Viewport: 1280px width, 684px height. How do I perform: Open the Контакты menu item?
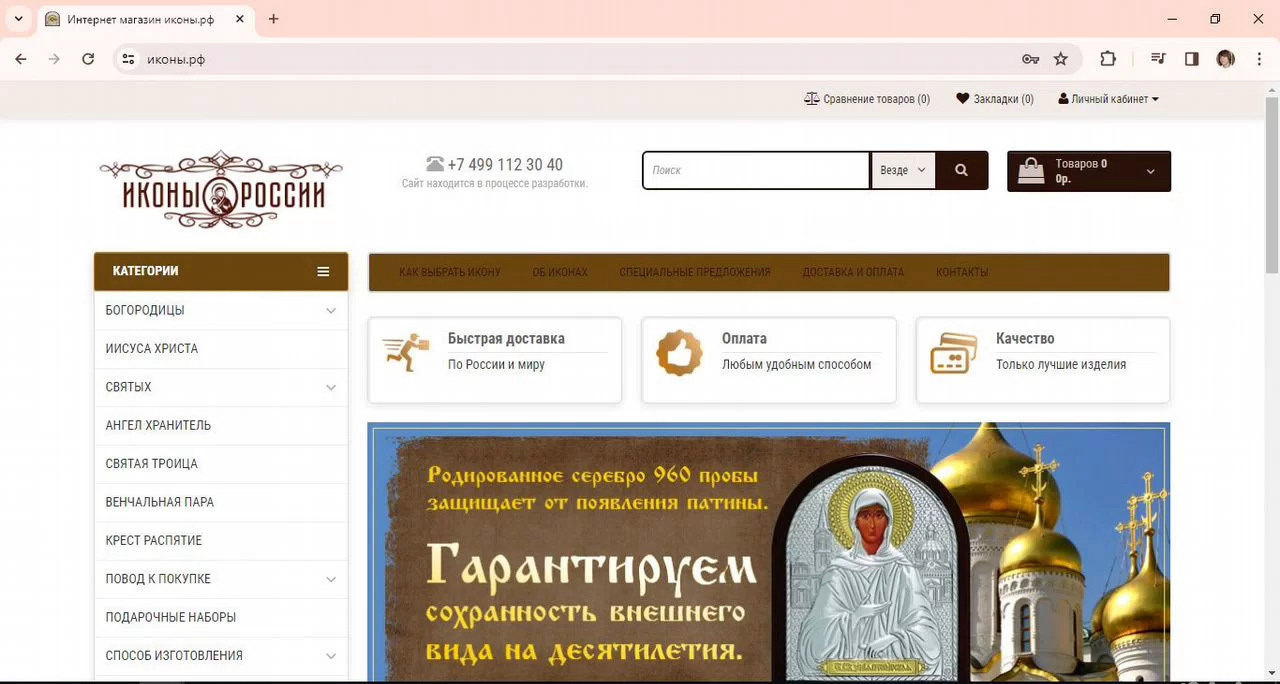[962, 272]
